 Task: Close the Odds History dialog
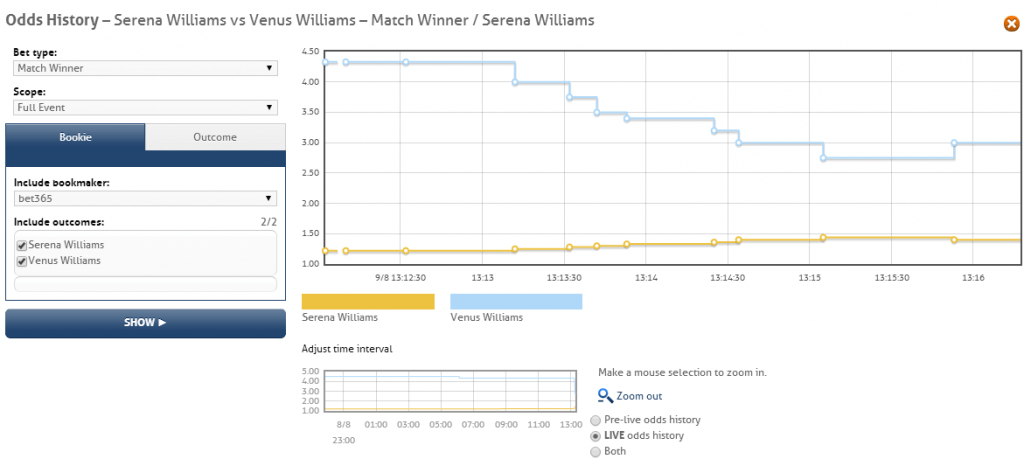tap(1011, 24)
